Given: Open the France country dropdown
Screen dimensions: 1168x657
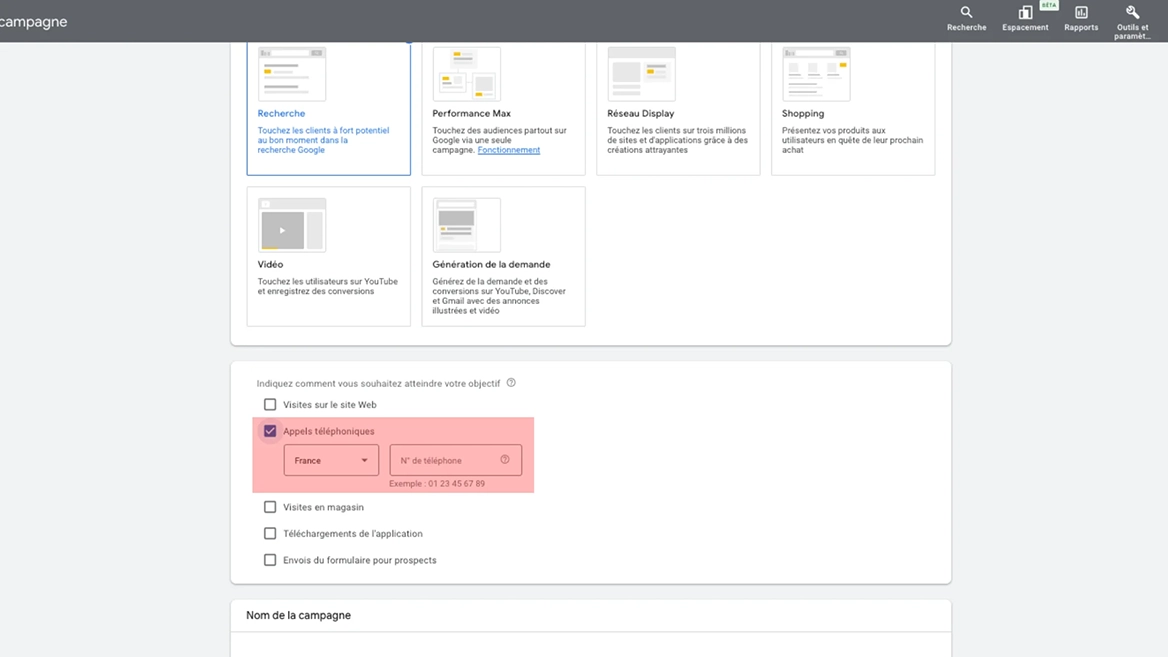Looking at the screenshot, I should coord(331,460).
